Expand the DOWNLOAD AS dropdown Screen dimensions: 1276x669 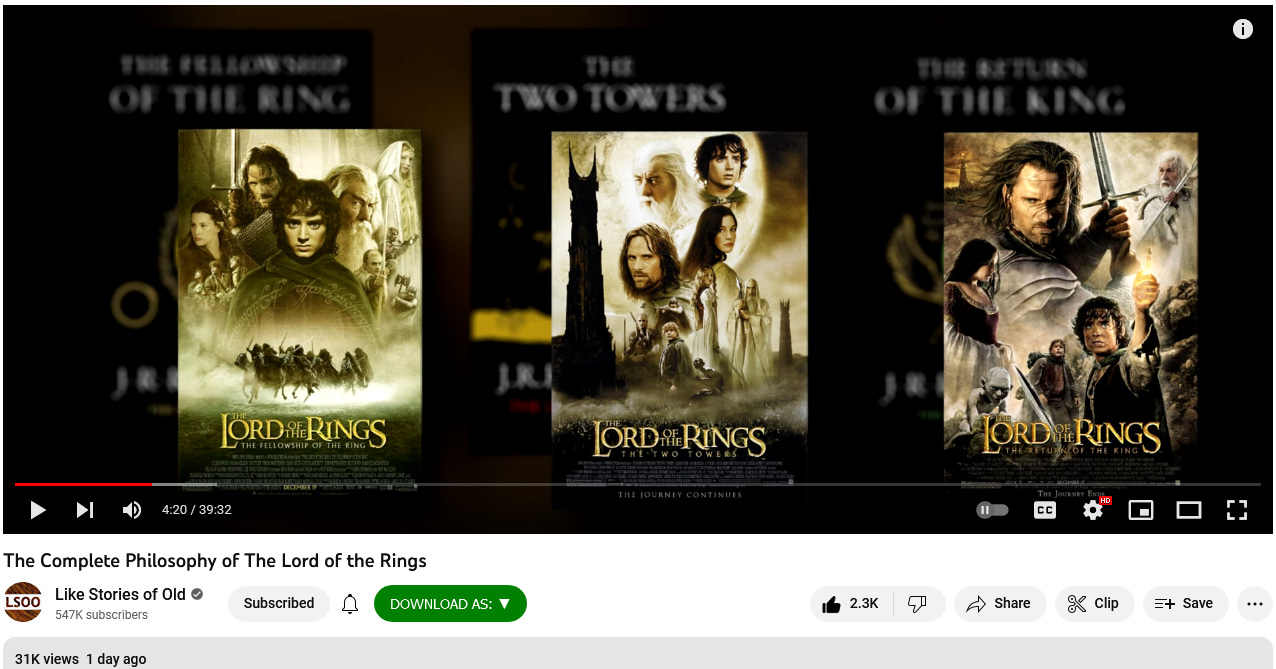coord(450,604)
